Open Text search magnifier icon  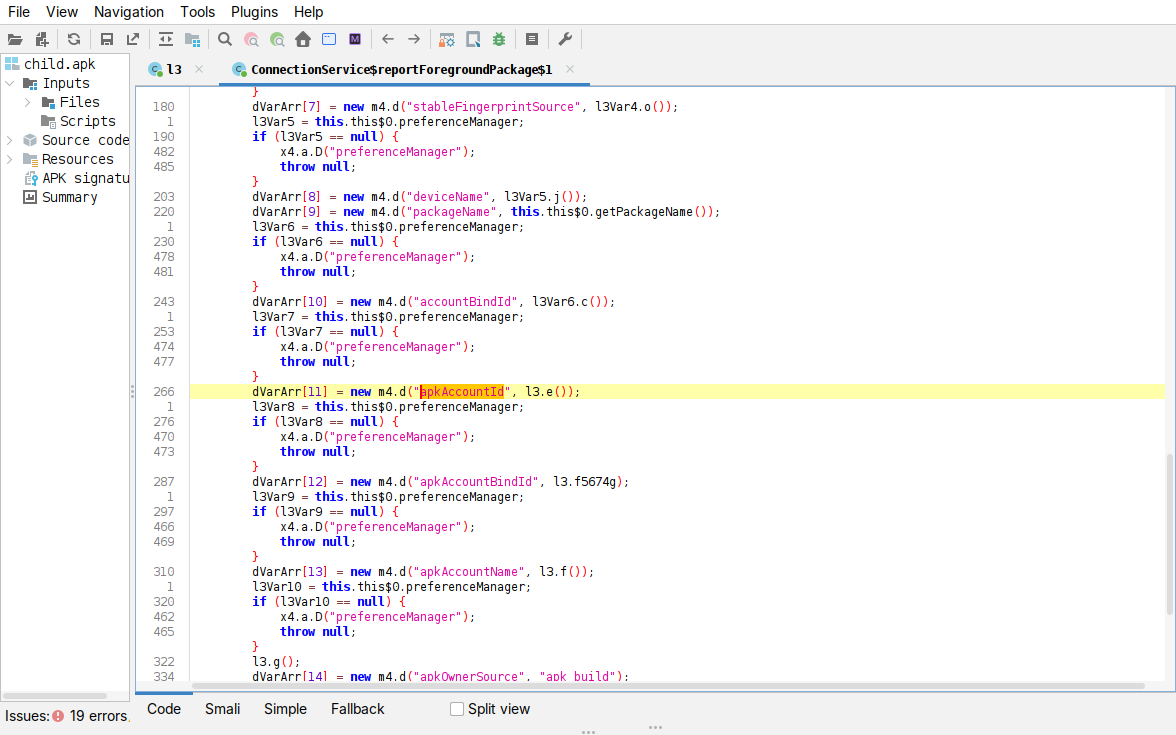[225, 40]
